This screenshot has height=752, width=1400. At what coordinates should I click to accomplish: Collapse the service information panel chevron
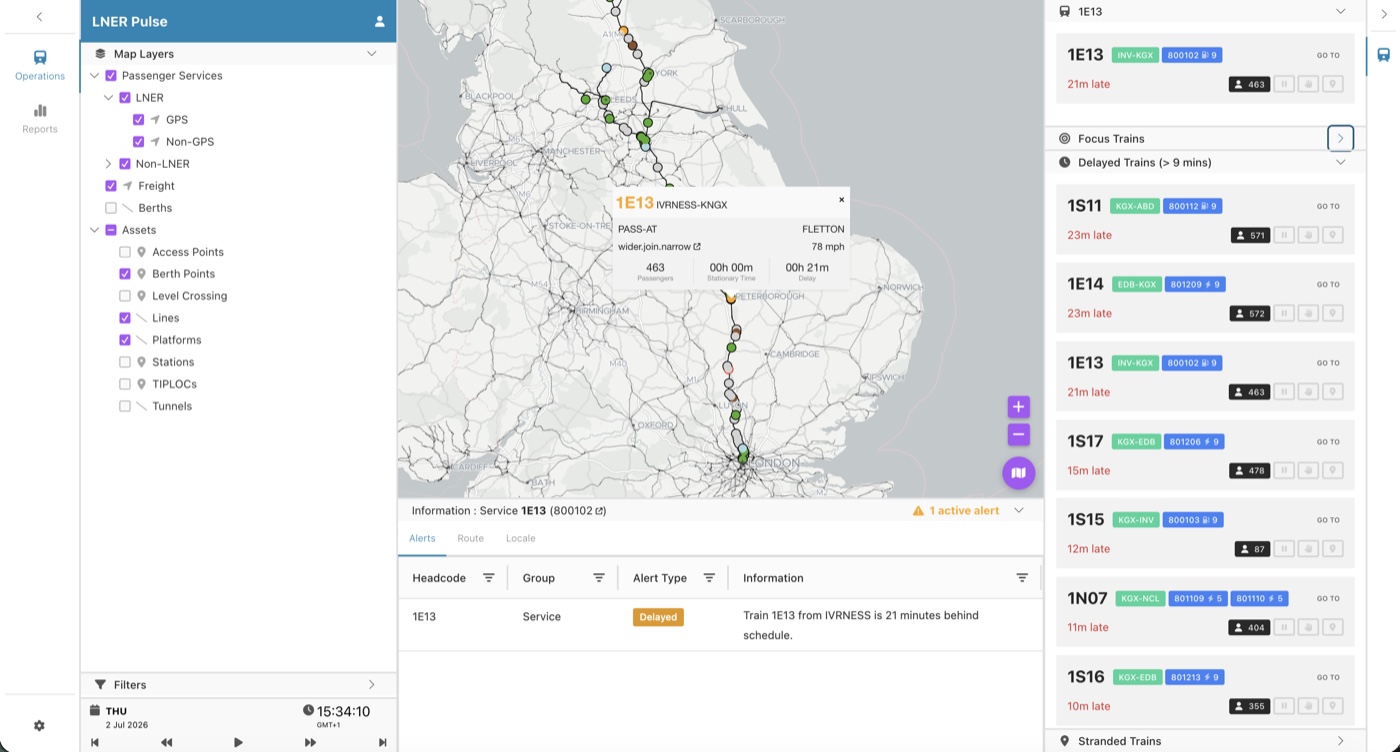(x=1019, y=511)
